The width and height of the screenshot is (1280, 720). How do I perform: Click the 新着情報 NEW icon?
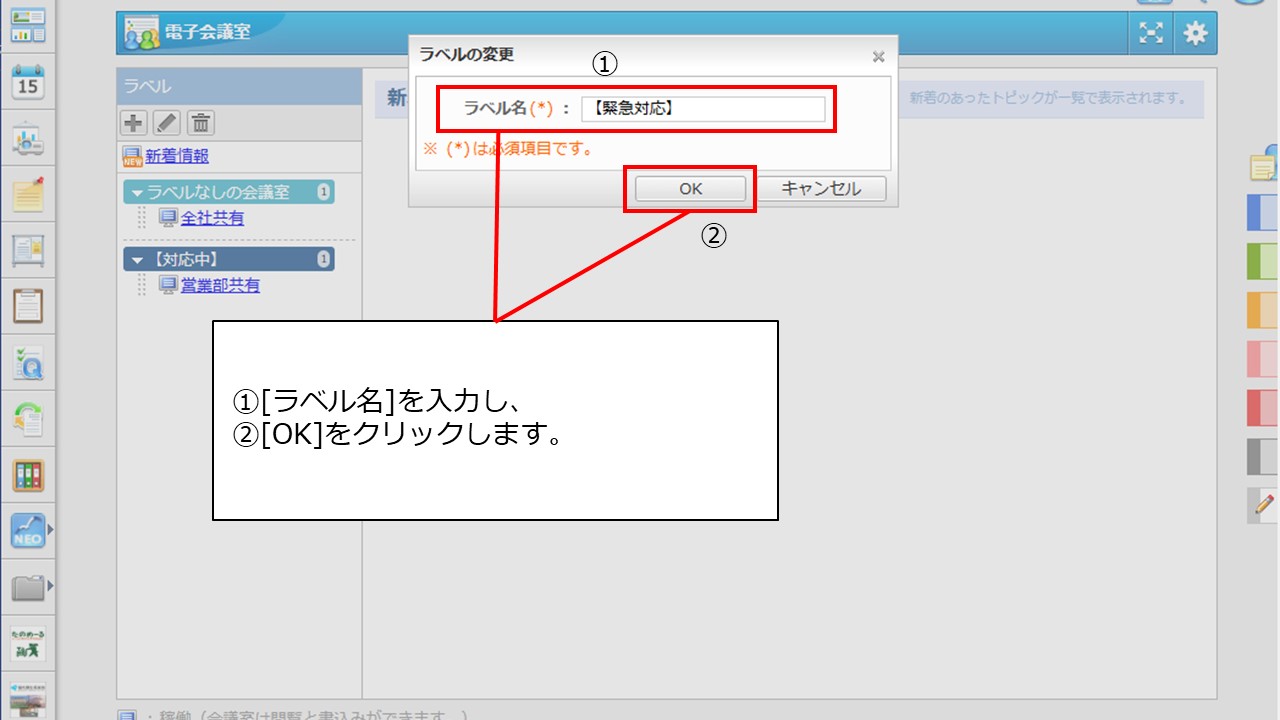pyautogui.click(x=133, y=156)
